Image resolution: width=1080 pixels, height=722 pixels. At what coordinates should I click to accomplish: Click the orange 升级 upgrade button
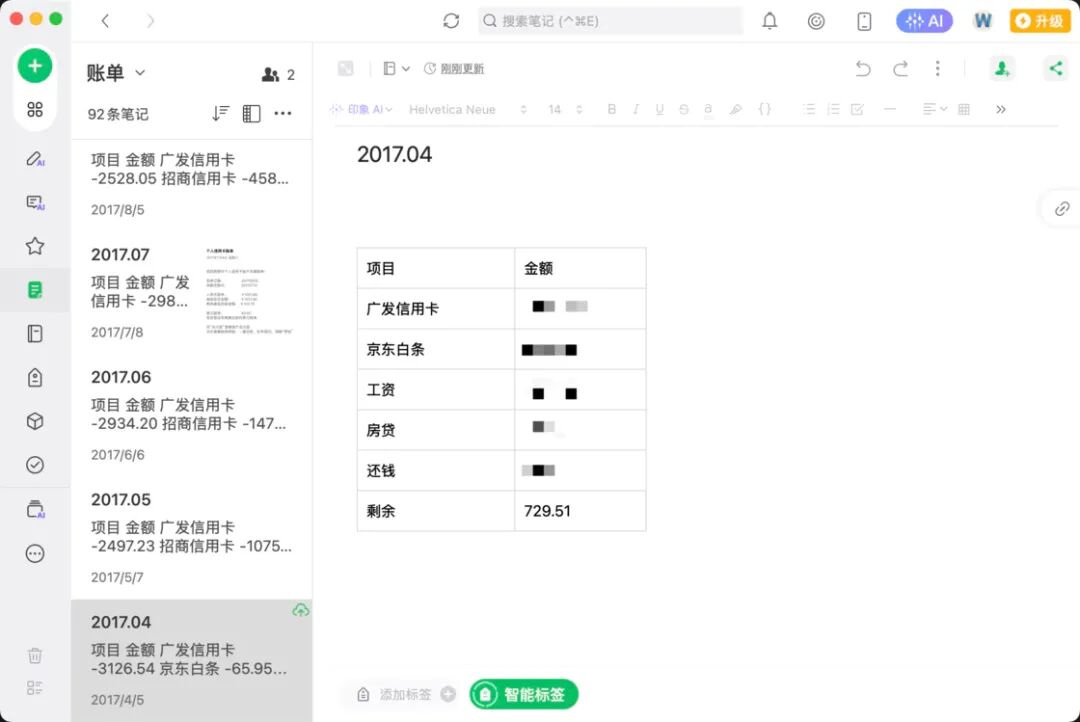click(x=1040, y=21)
